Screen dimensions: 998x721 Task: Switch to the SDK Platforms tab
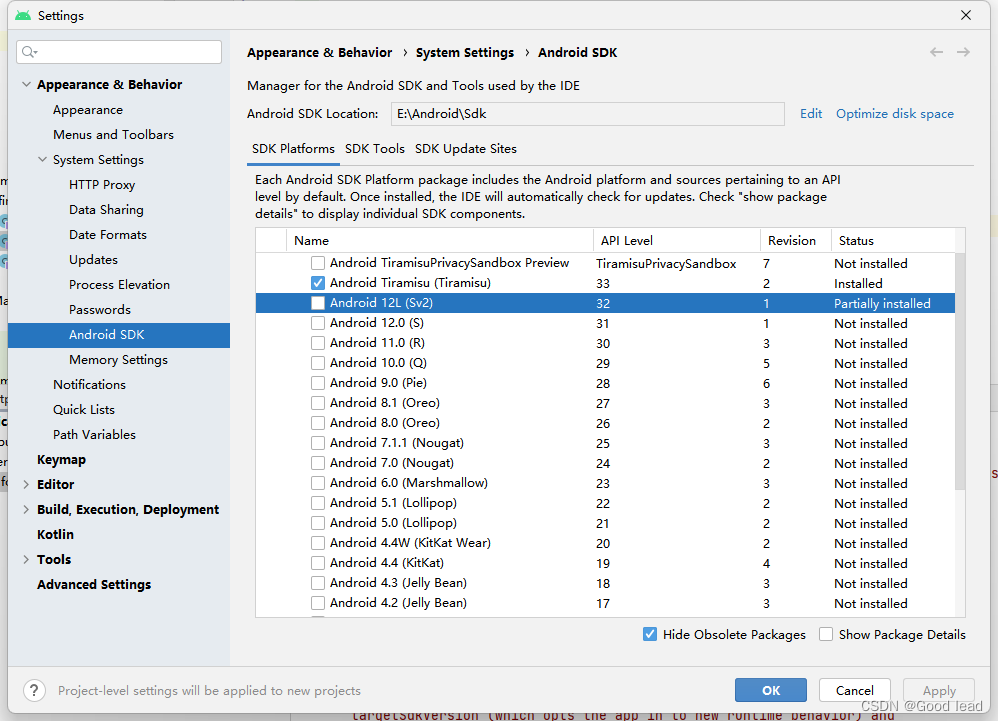(x=293, y=149)
